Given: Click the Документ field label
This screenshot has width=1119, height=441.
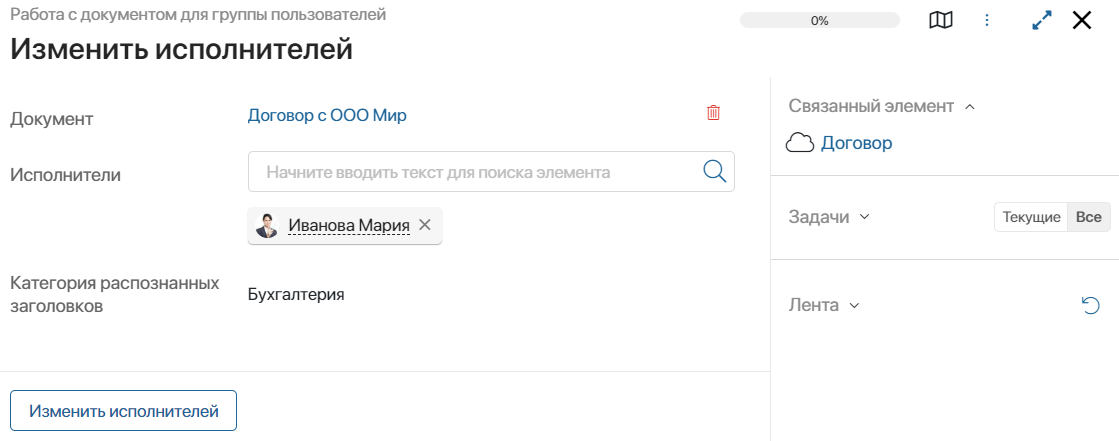Looking at the screenshot, I should point(51,119).
